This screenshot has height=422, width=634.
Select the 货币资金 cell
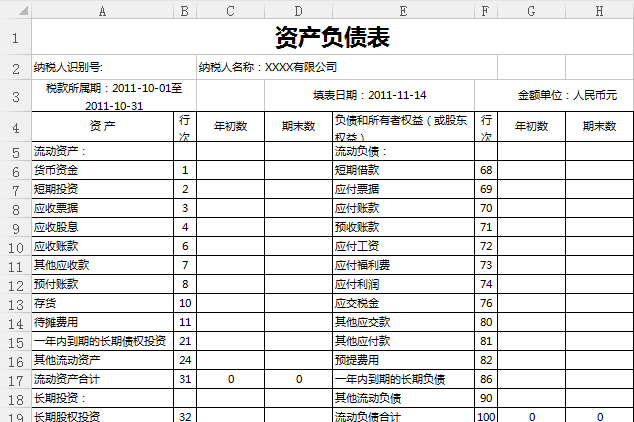102,171
